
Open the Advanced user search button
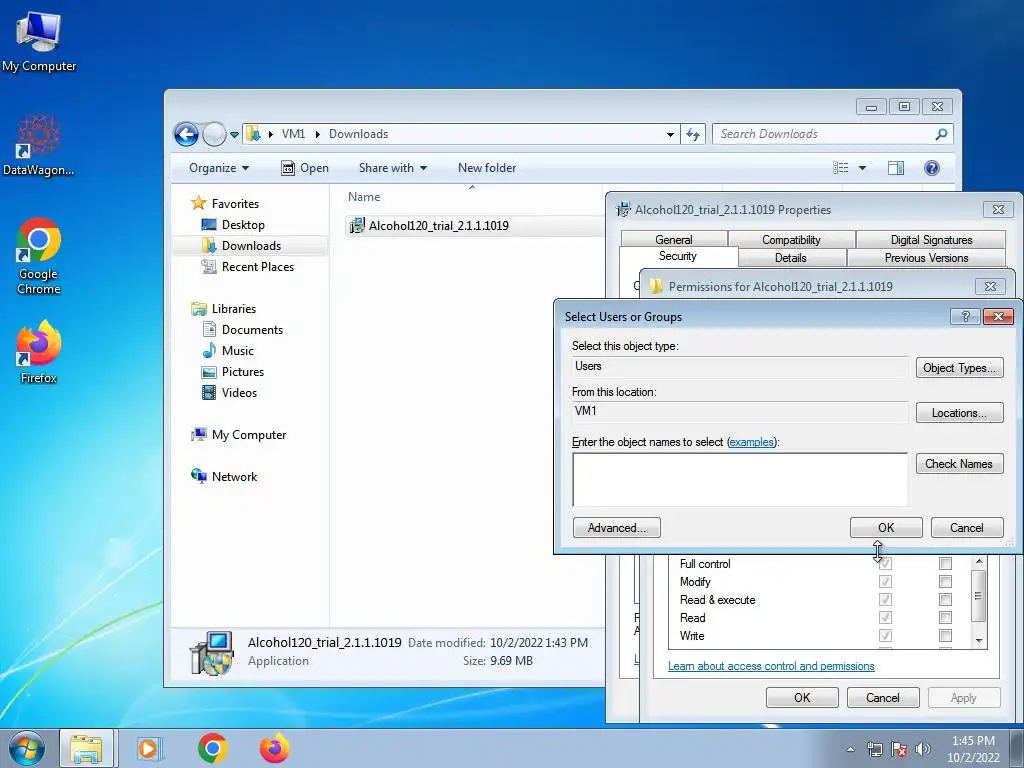point(616,528)
